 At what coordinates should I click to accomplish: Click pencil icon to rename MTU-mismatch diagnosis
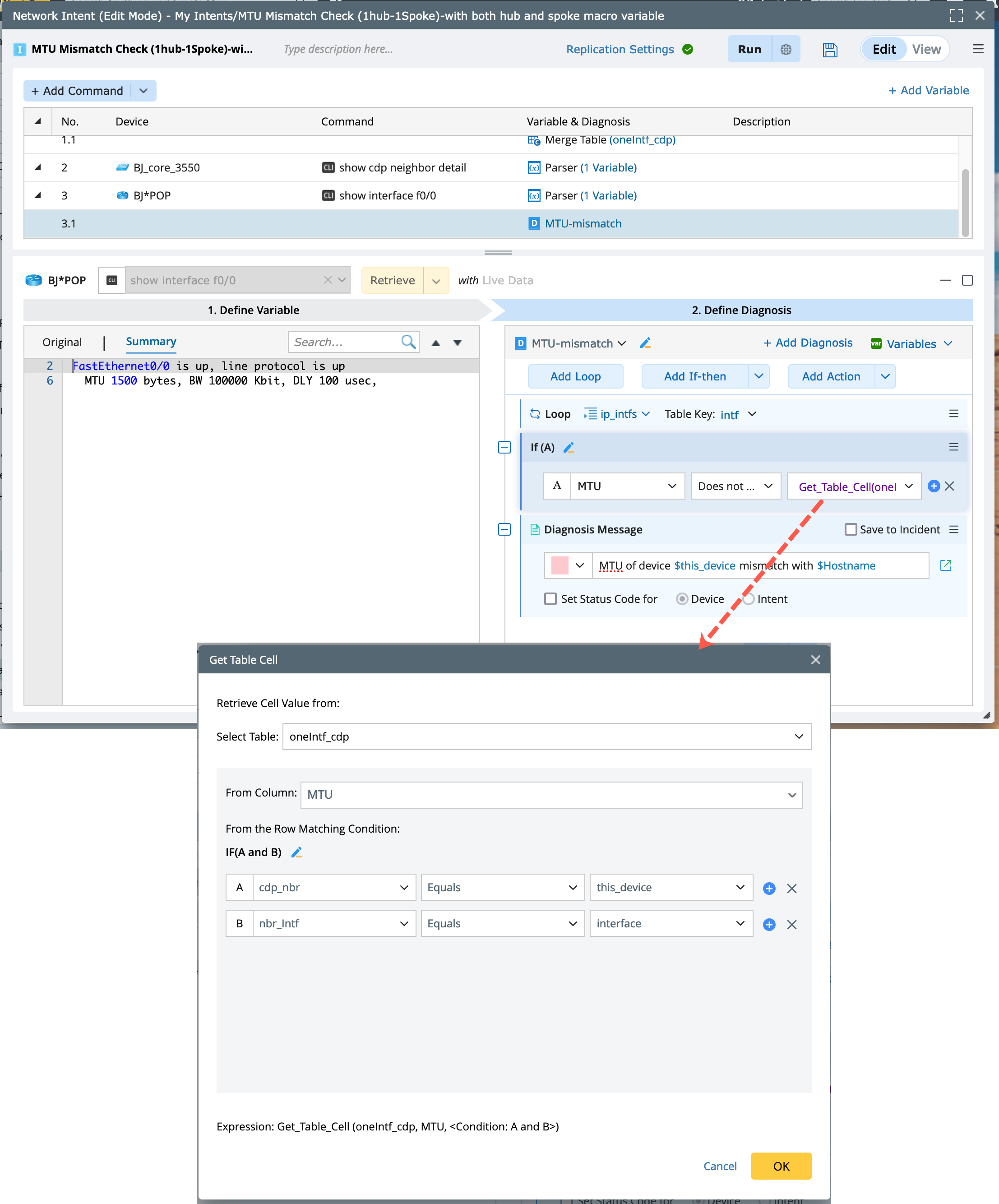[645, 343]
